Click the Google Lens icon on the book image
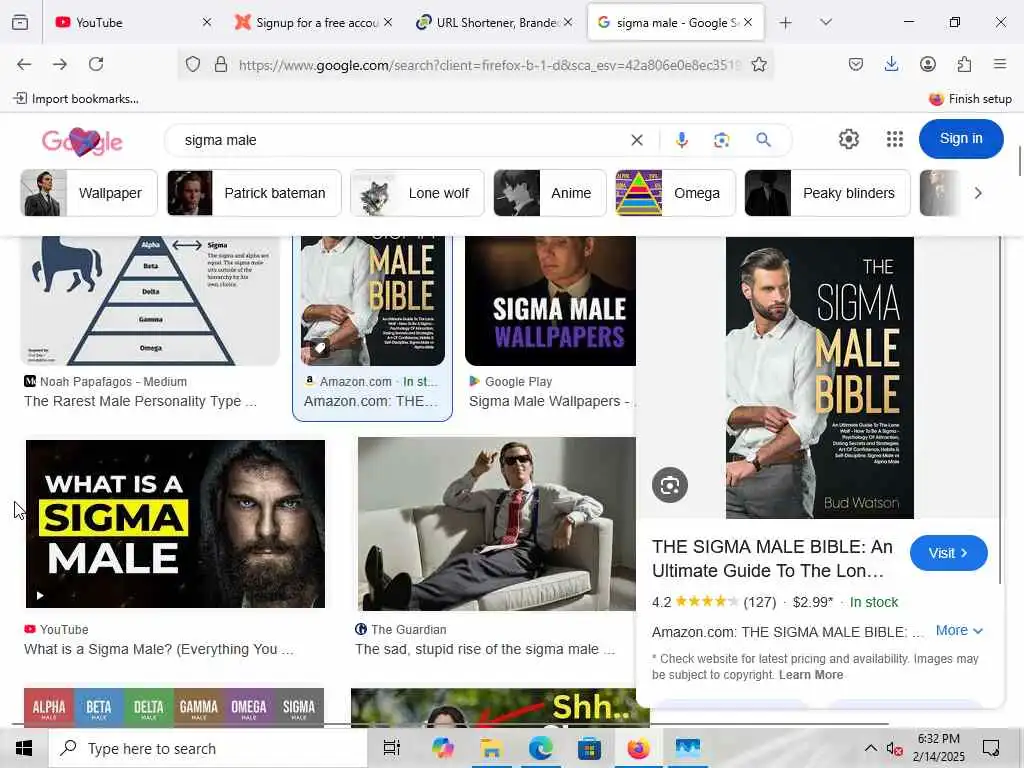The width and height of the screenshot is (1024, 768). (x=669, y=485)
